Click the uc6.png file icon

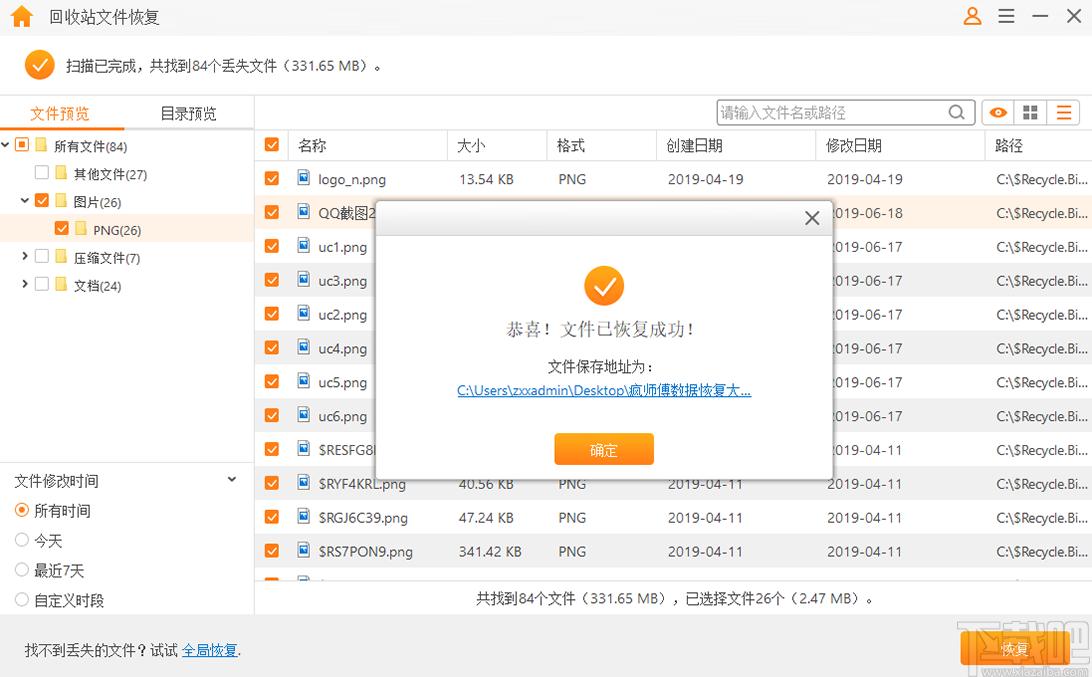click(x=304, y=414)
